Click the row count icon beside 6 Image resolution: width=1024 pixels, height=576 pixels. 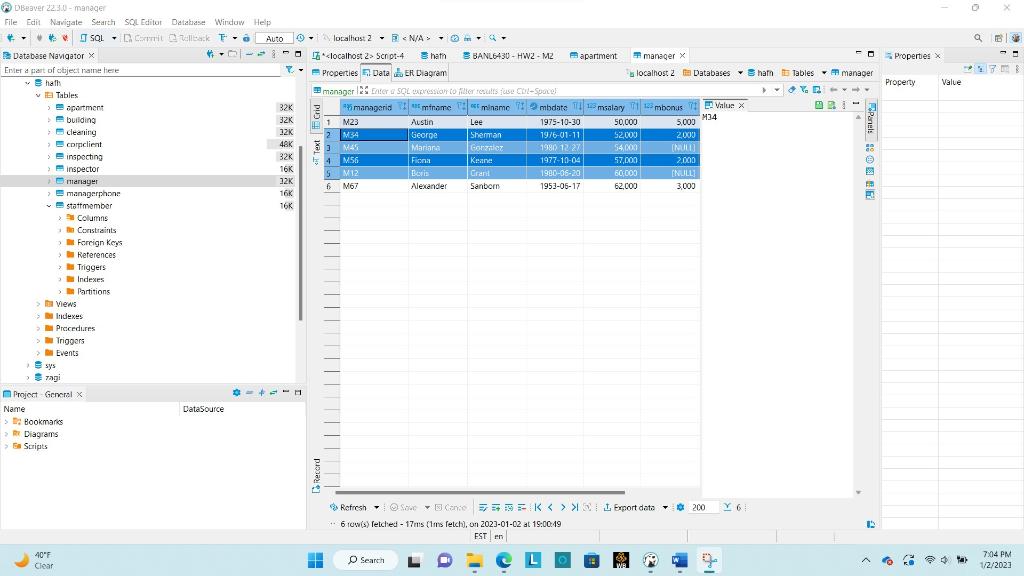click(727, 507)
